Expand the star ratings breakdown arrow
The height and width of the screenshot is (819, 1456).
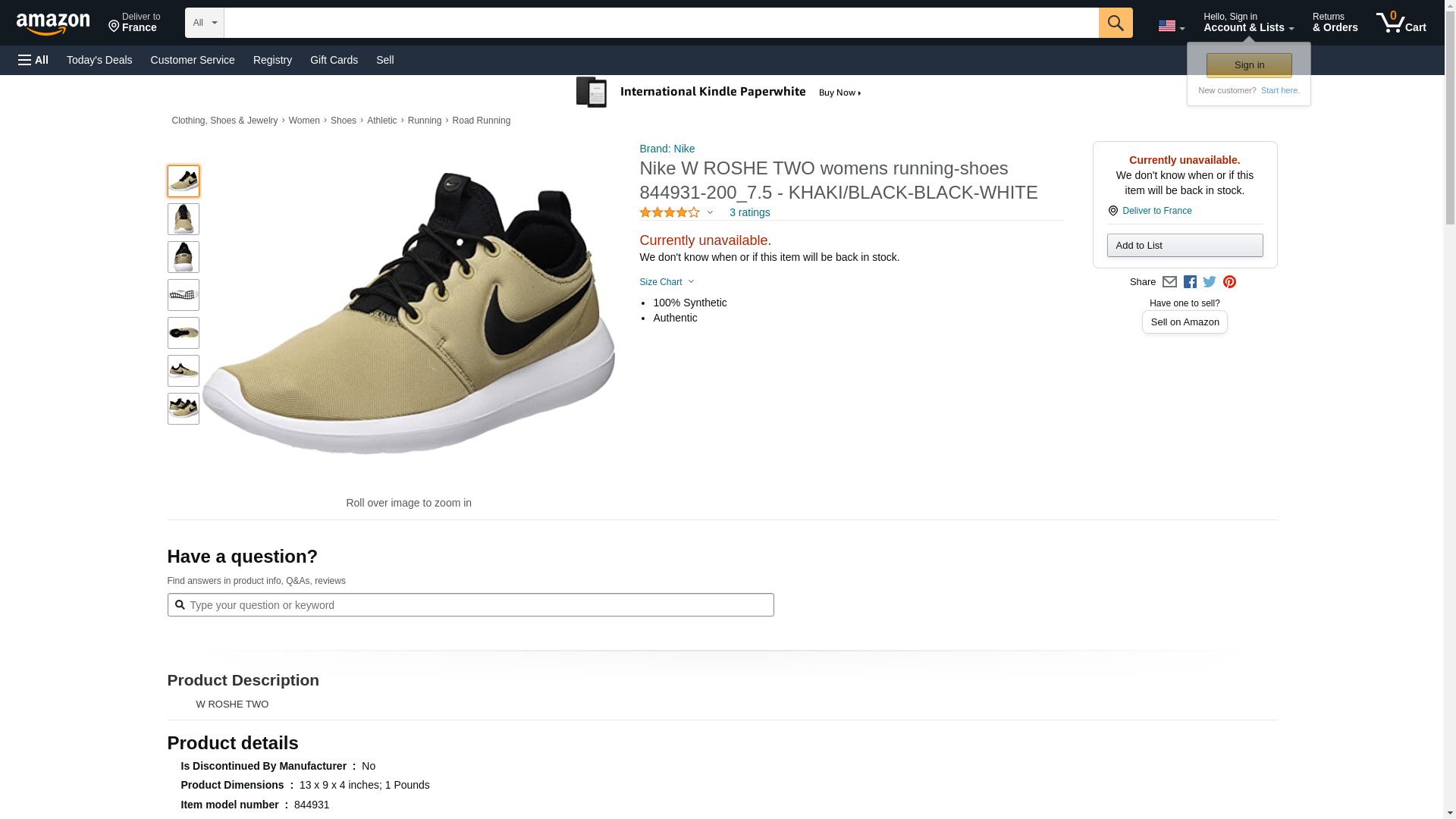710,213
